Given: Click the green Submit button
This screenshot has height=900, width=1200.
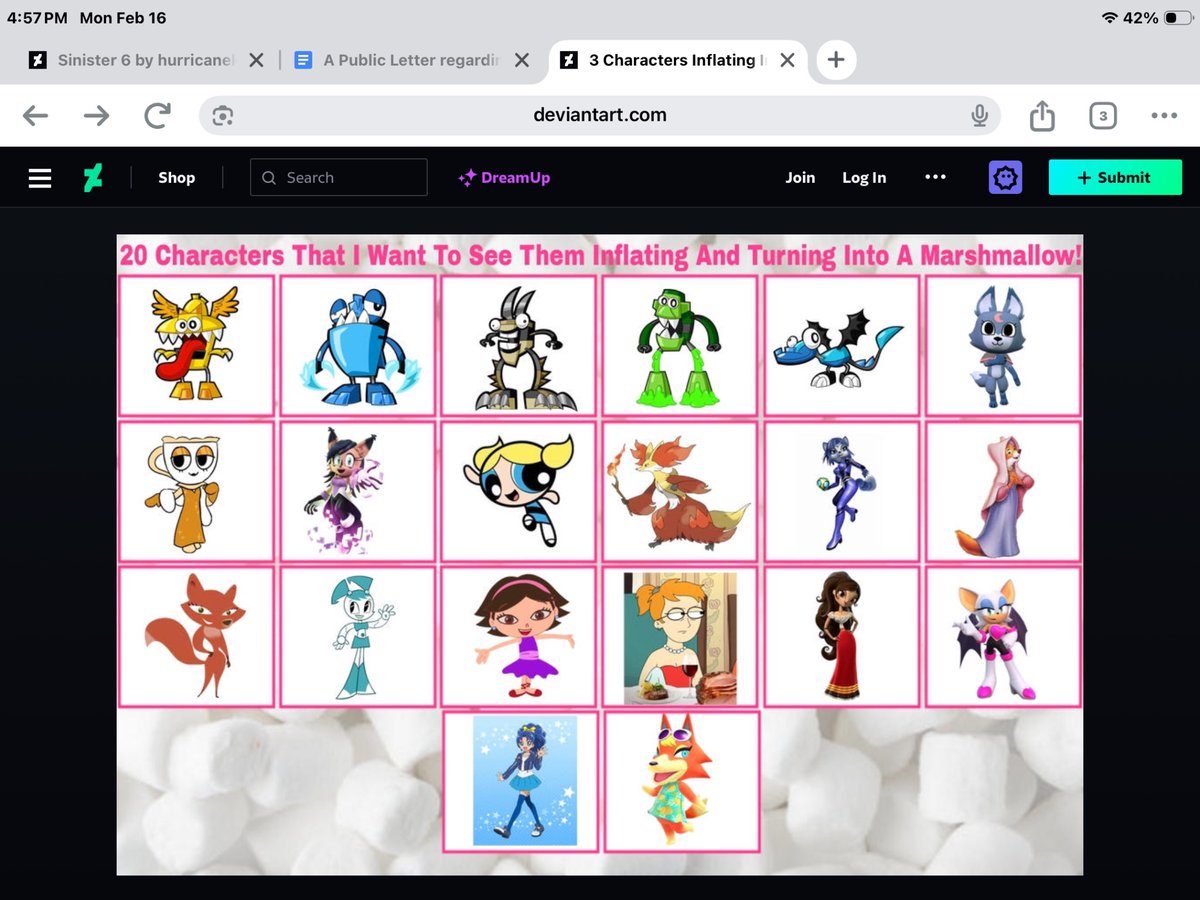Looking at the screenshot, I should point(1115,177).
